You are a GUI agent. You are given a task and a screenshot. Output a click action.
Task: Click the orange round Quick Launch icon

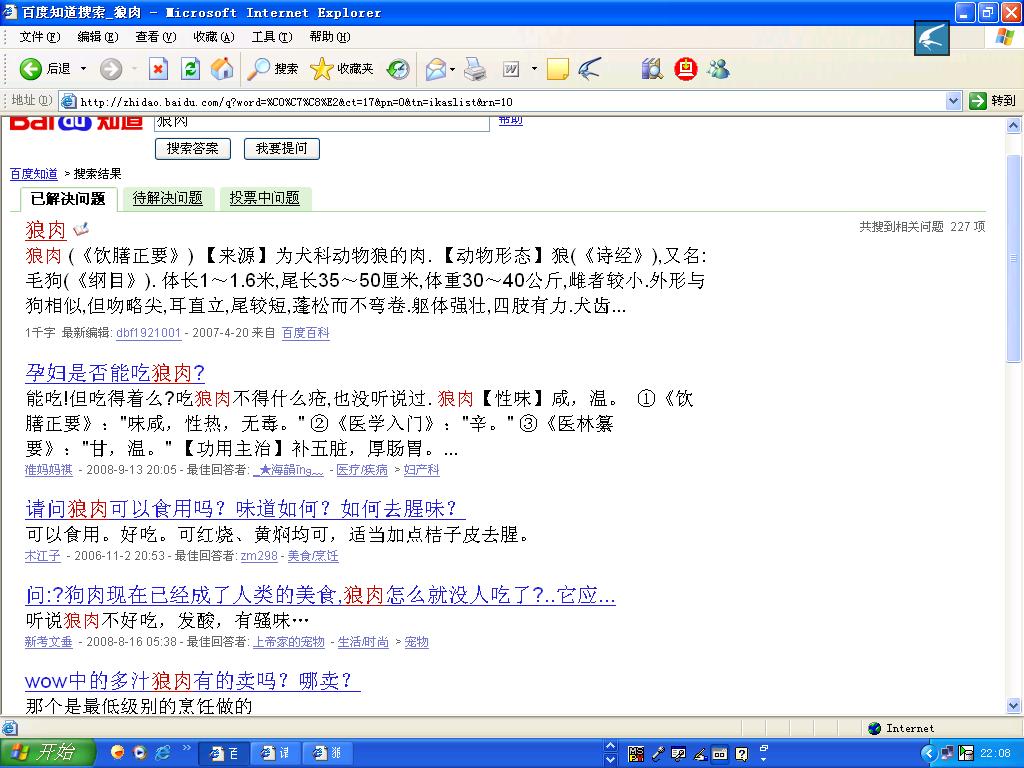pyautogui.click(x=118, y=753)
